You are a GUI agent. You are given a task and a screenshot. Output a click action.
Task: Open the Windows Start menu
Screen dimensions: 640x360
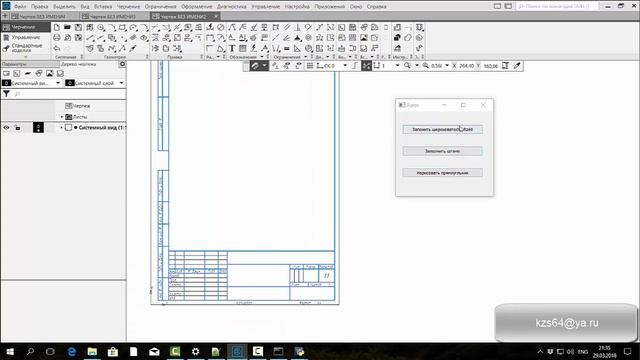click(10, 351)
